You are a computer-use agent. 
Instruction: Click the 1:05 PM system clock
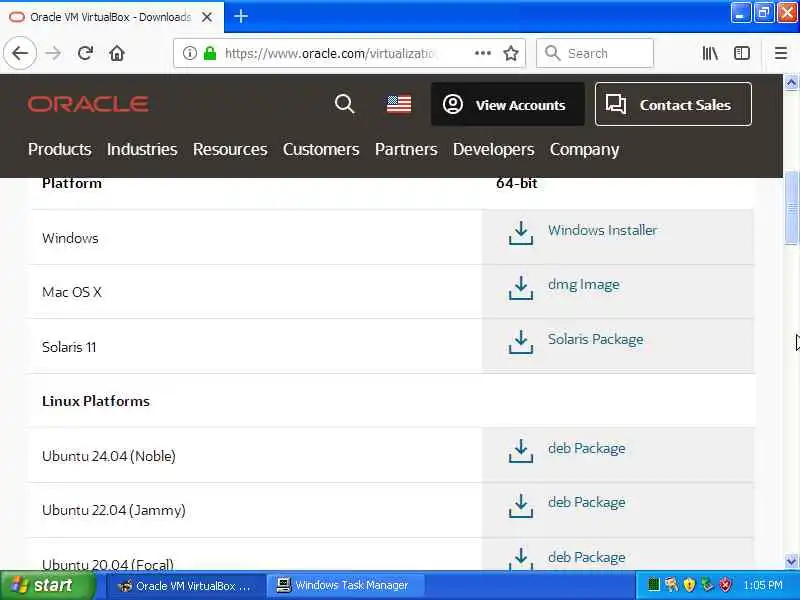click(763, 585)
